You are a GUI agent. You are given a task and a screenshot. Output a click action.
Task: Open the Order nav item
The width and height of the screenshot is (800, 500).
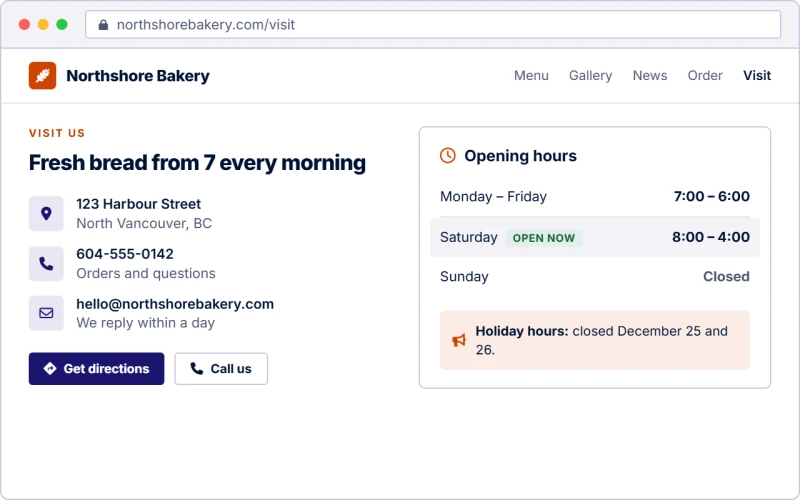pyautogui.click(x=705, y=76)
